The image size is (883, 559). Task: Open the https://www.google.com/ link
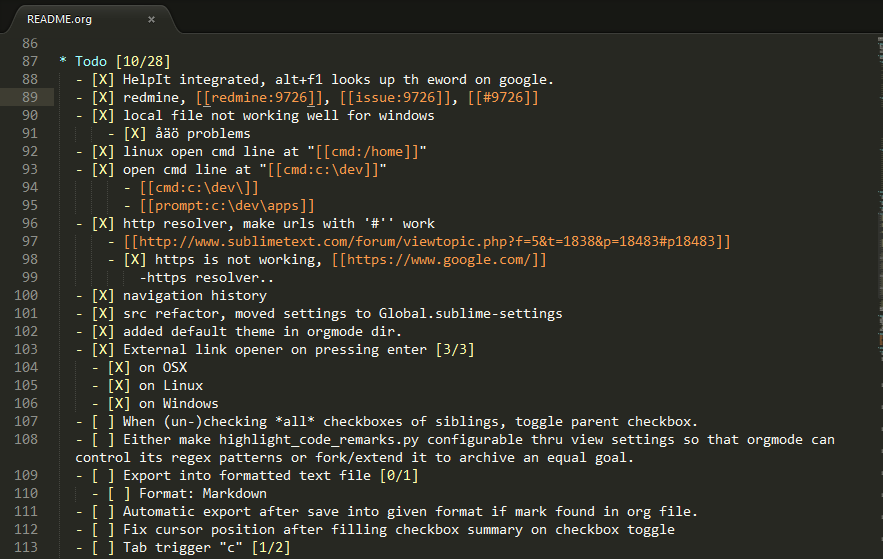[439, 260]
